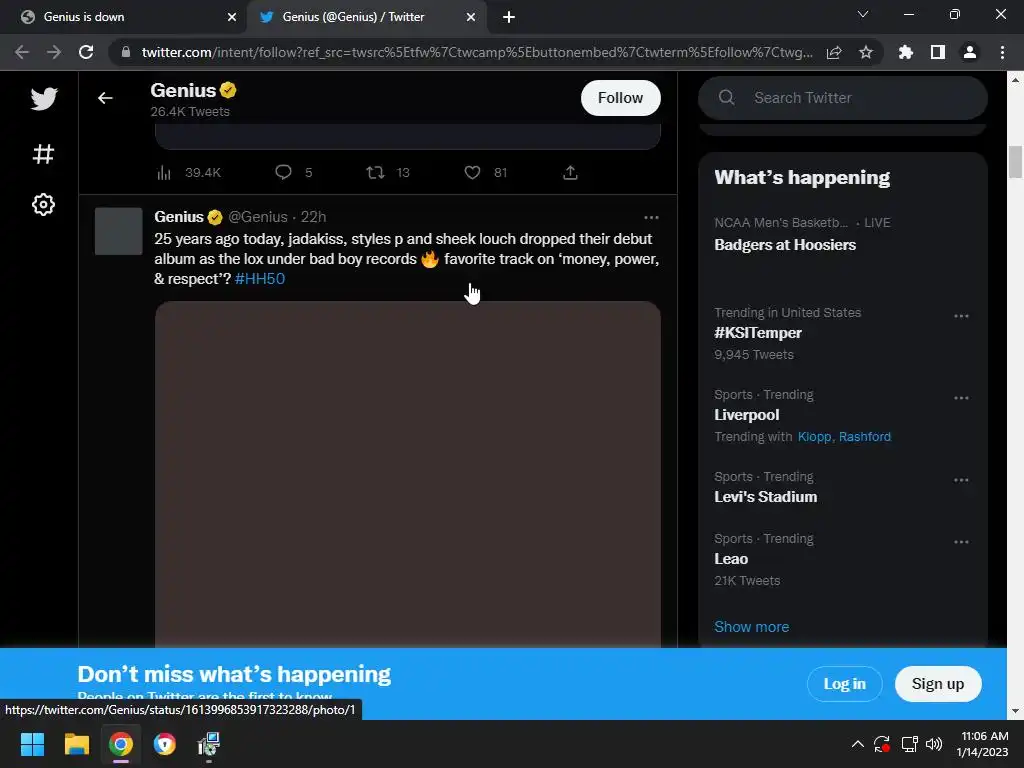Open Brave browser from taskbar
The width and height of the screenshot is (1024, 768).
[165, 744]
